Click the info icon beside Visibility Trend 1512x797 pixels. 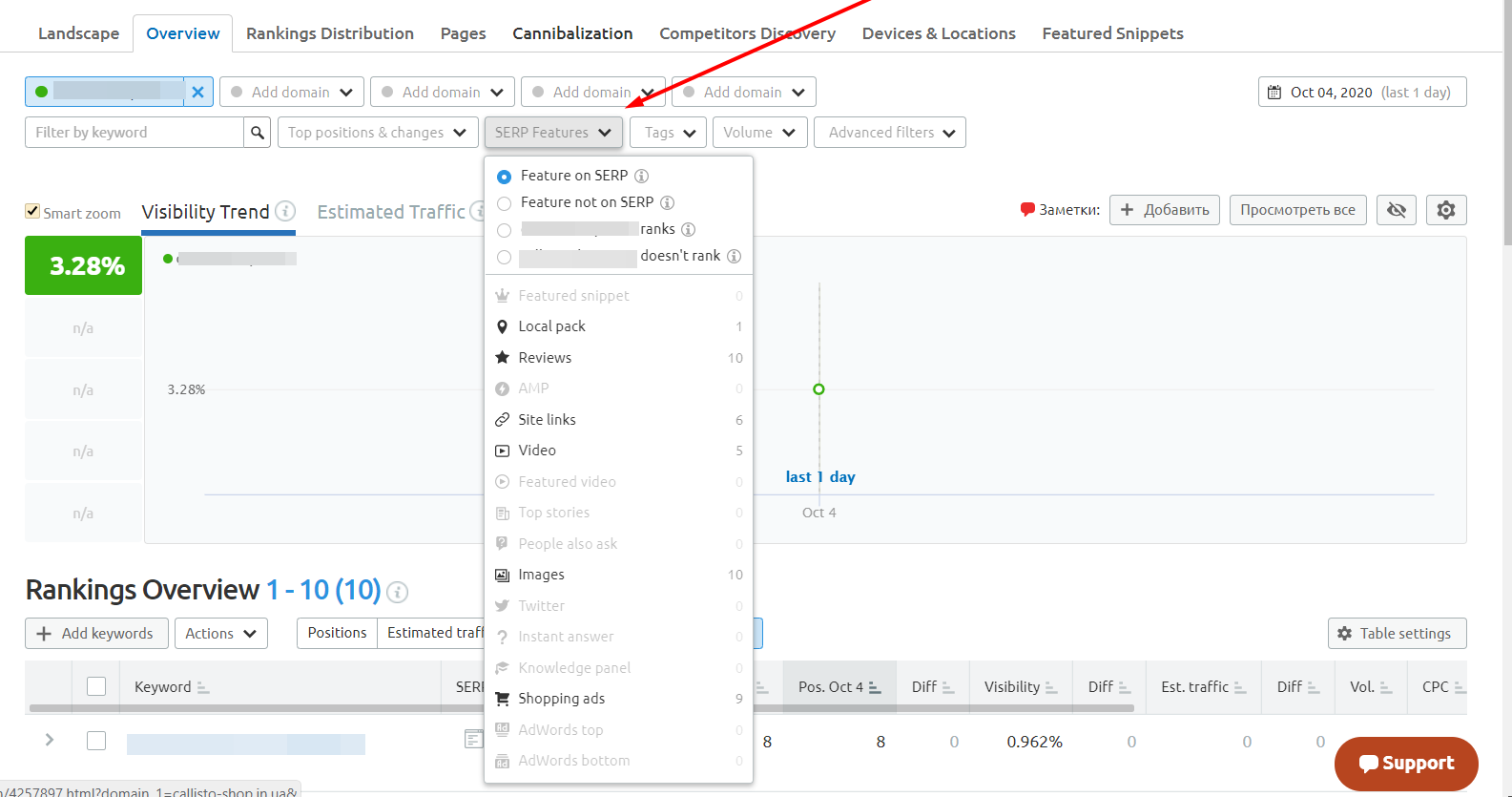click(285, 211)
